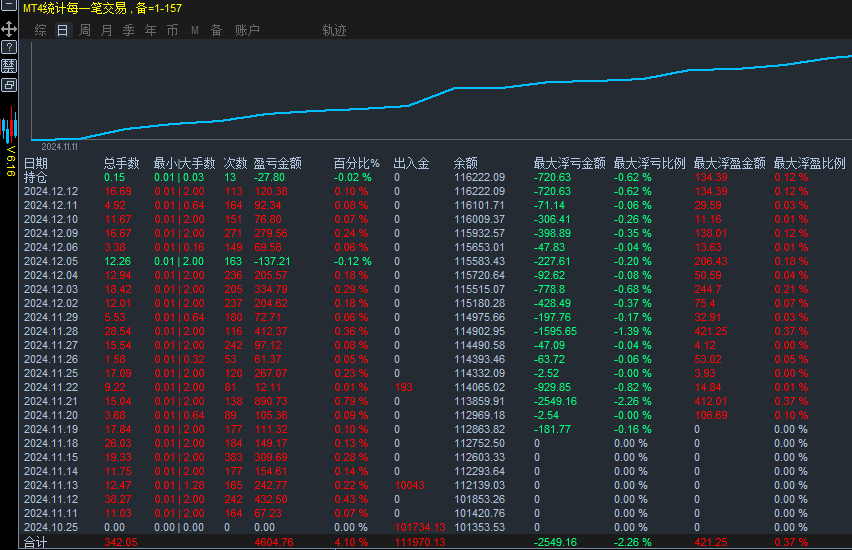Click the 116222.09 balance in the 2024.12.12 row
852x550 pixels.
pos(480,191)
